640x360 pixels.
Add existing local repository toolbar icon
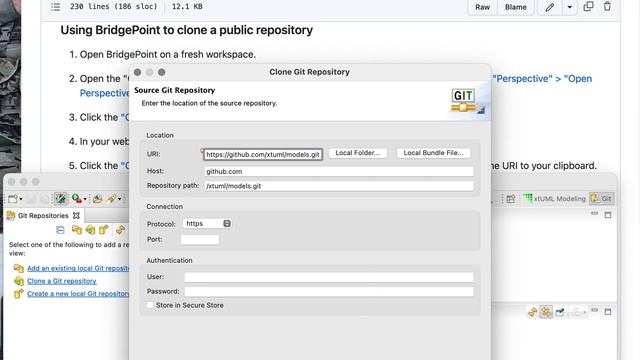click(77, 230)
